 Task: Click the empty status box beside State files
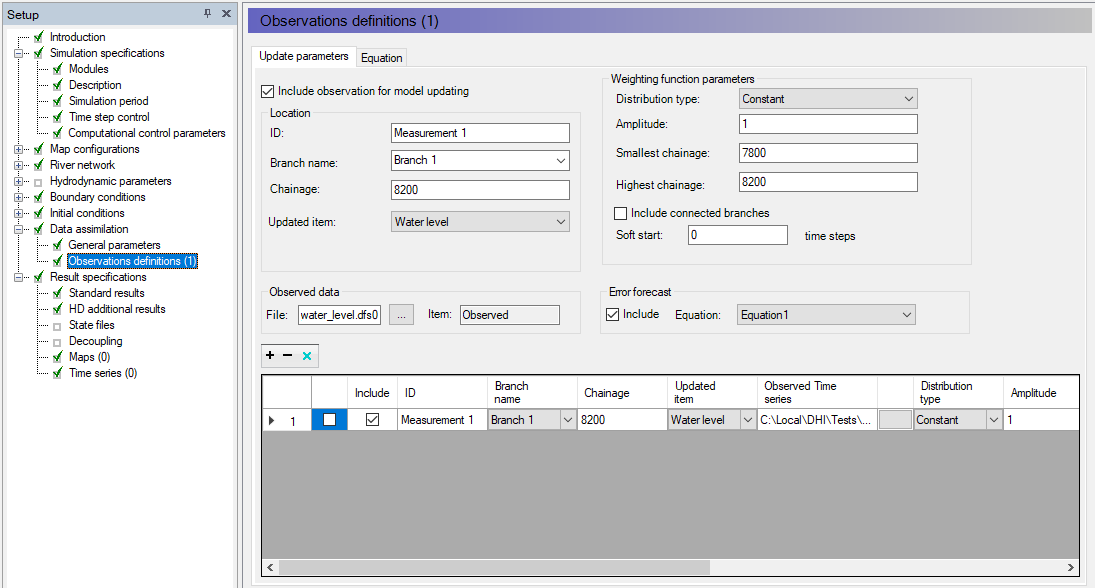pyautogui.click(x=57, y=326)
